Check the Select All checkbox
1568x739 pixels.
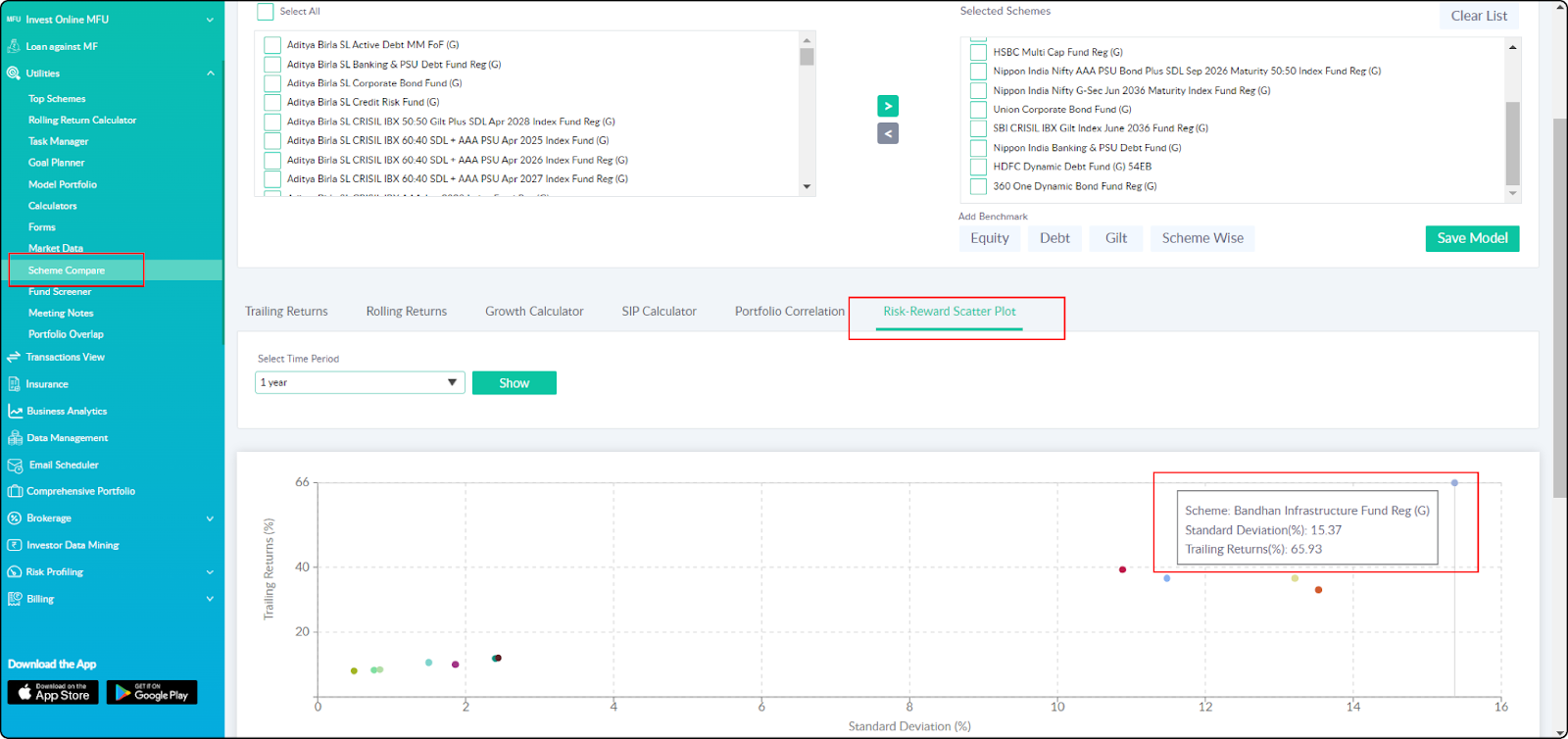coord(265,12)
